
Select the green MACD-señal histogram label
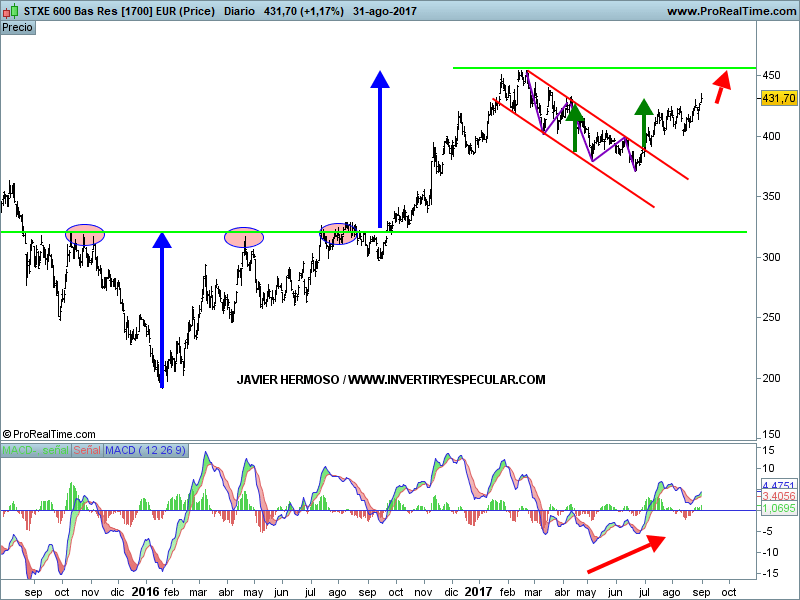point(34,451)
